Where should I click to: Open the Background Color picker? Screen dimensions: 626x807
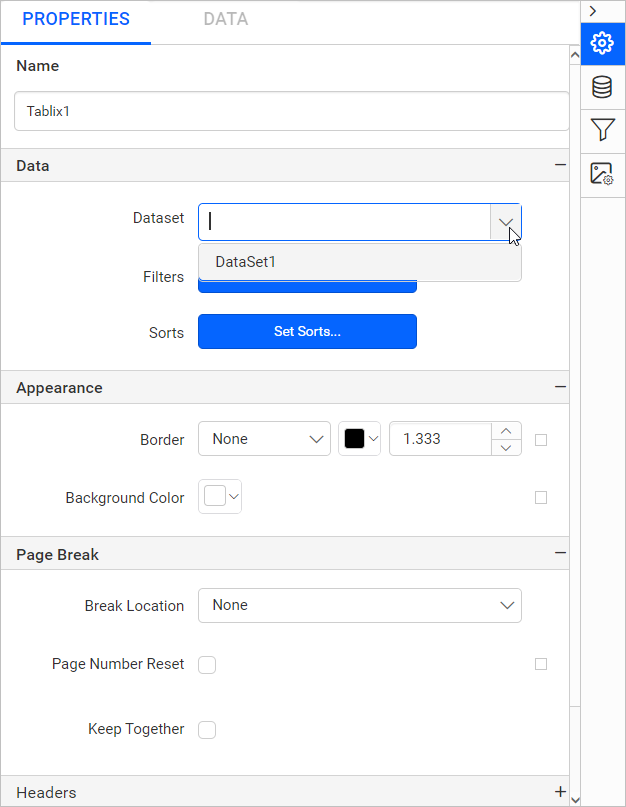[220, 497]
